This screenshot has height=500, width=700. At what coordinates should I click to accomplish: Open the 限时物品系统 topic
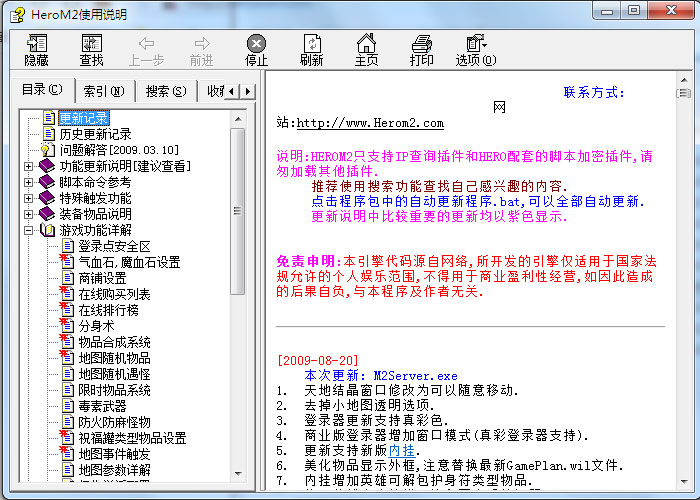[x=114, y=390]
